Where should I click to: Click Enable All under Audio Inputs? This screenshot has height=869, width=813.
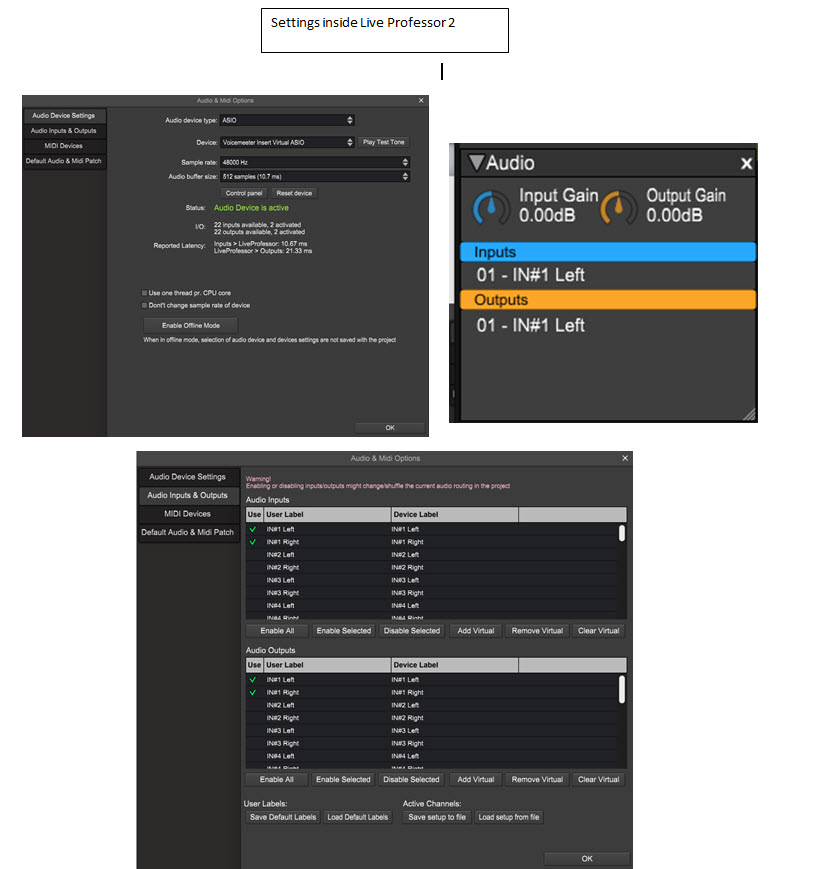[x=277, y=631]
